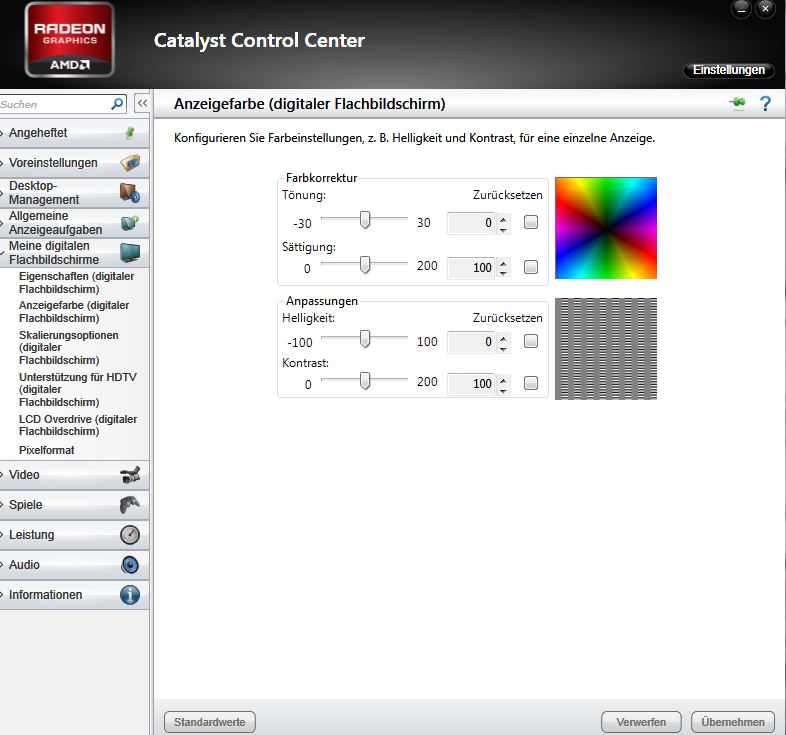
Task: Click the Voreinstellungen presets icon
Action: [x=130, y=163]
